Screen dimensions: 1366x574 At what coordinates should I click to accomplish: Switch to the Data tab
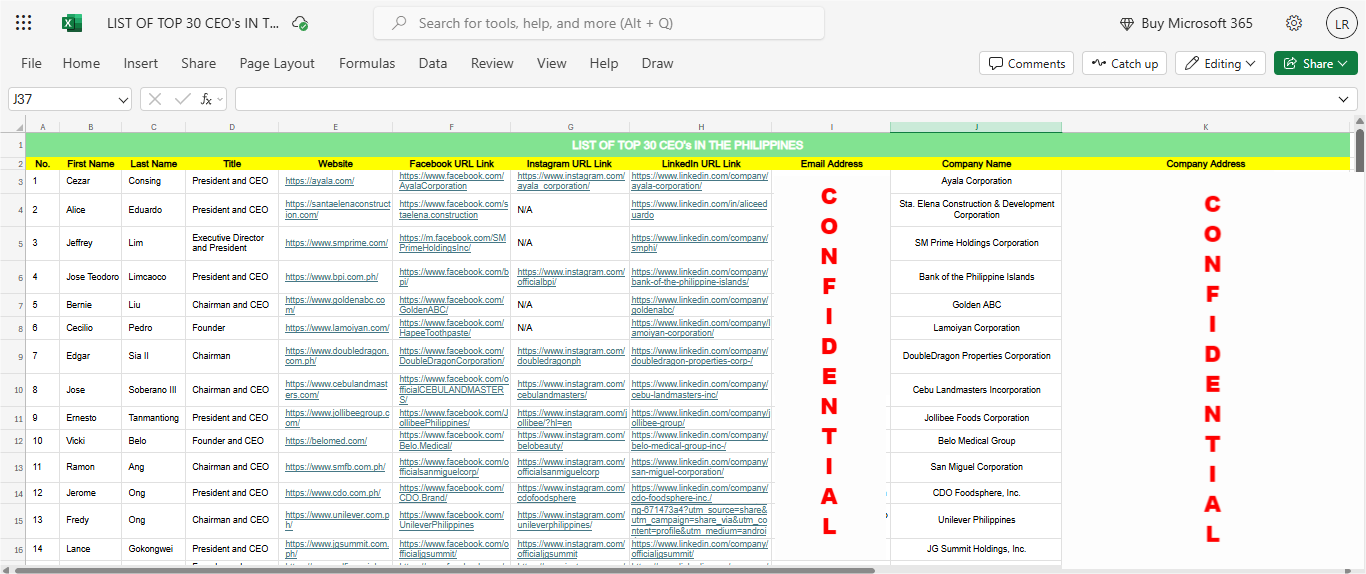point(433,63)
